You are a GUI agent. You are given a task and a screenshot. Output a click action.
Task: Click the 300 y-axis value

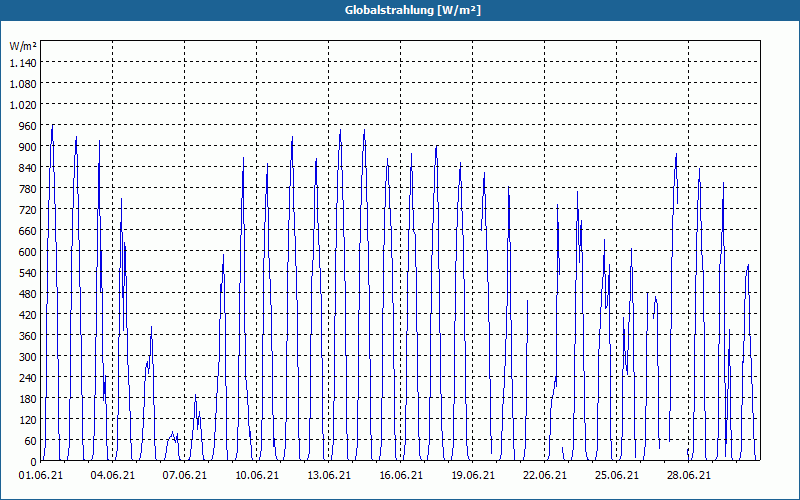tap(29, 357)
